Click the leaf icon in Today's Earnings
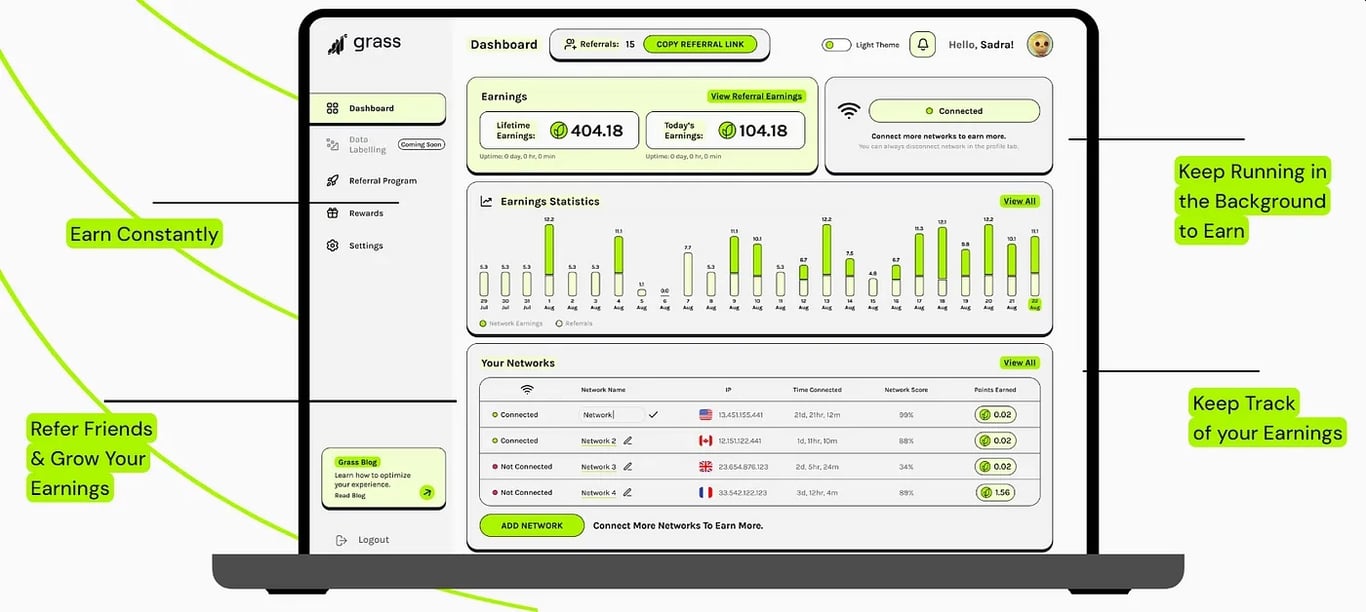This screenshot has width=1366, height=612. [727, 130]
